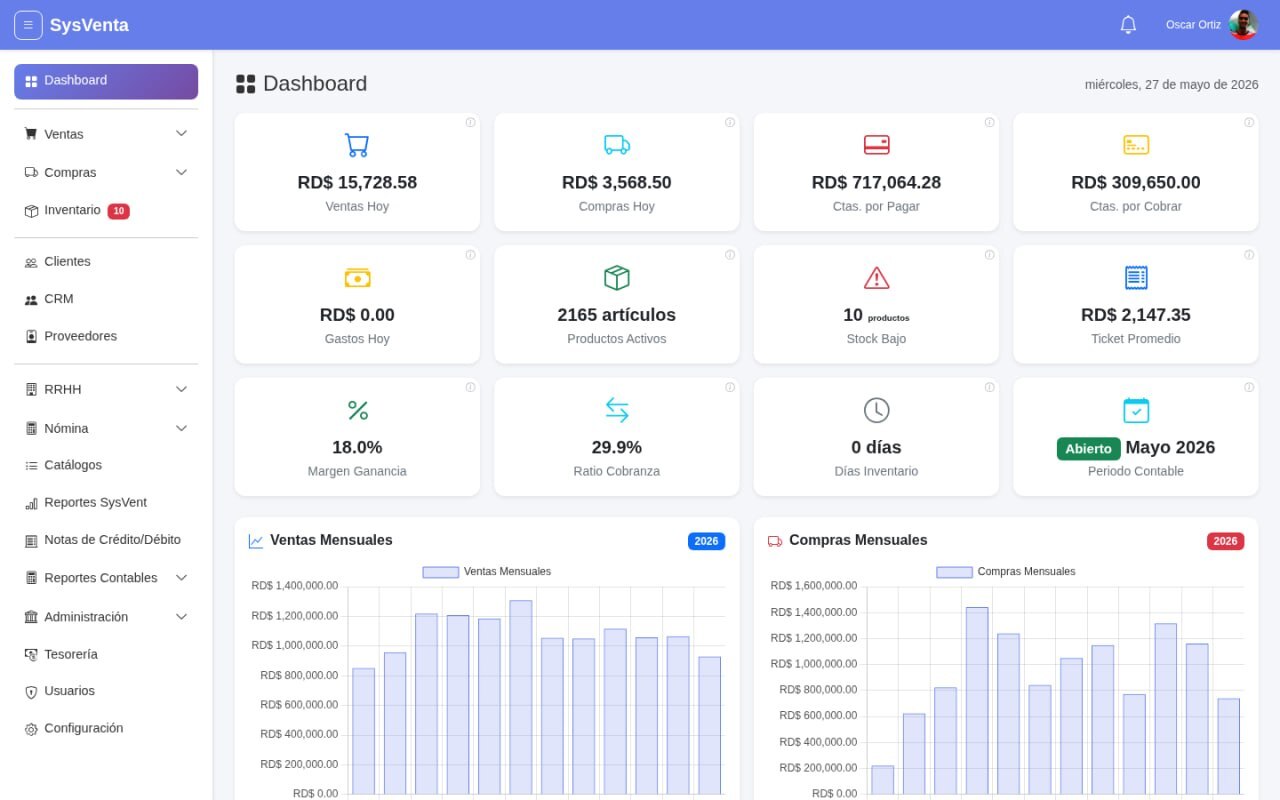1280x800 pixels.
Task: Open CRM in the sidebar
Action: coord(106,299)
